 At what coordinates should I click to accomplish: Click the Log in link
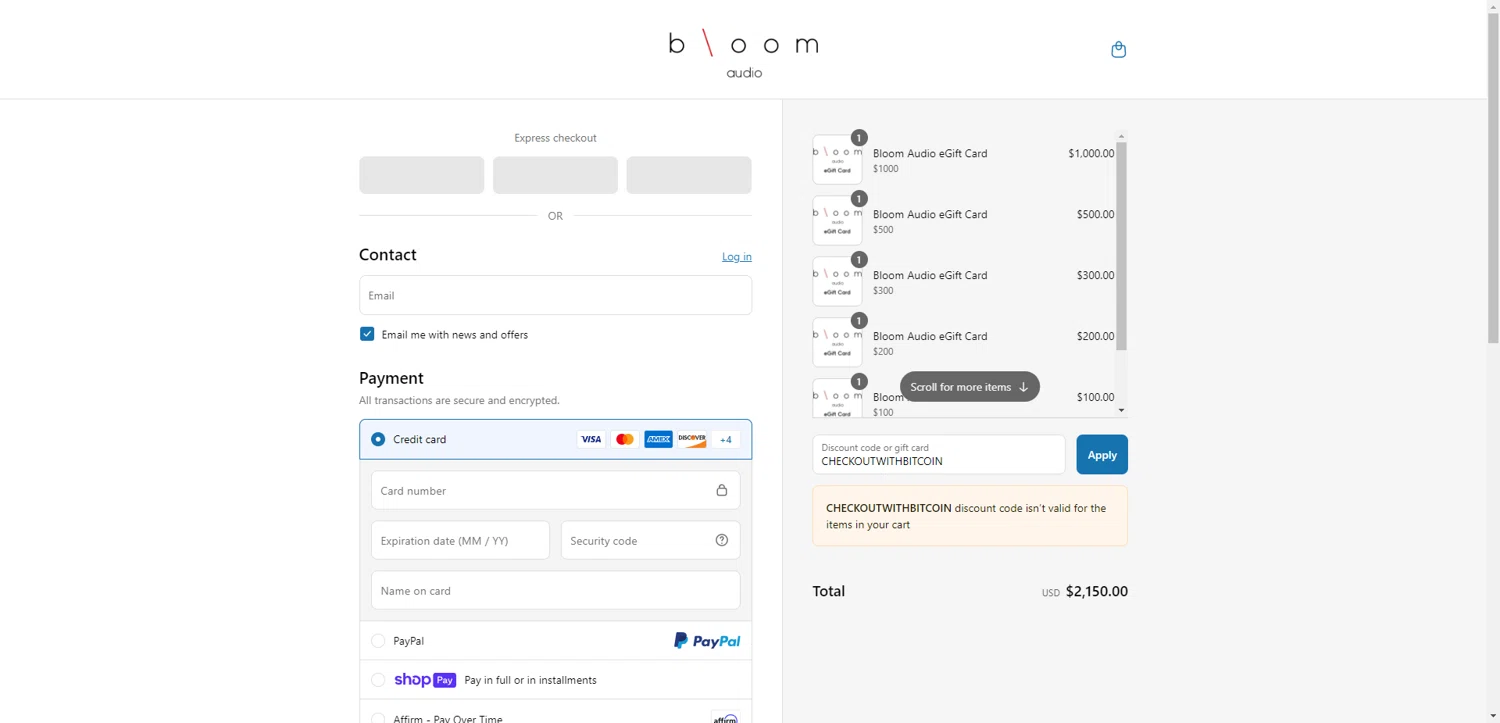click(737, 257)
